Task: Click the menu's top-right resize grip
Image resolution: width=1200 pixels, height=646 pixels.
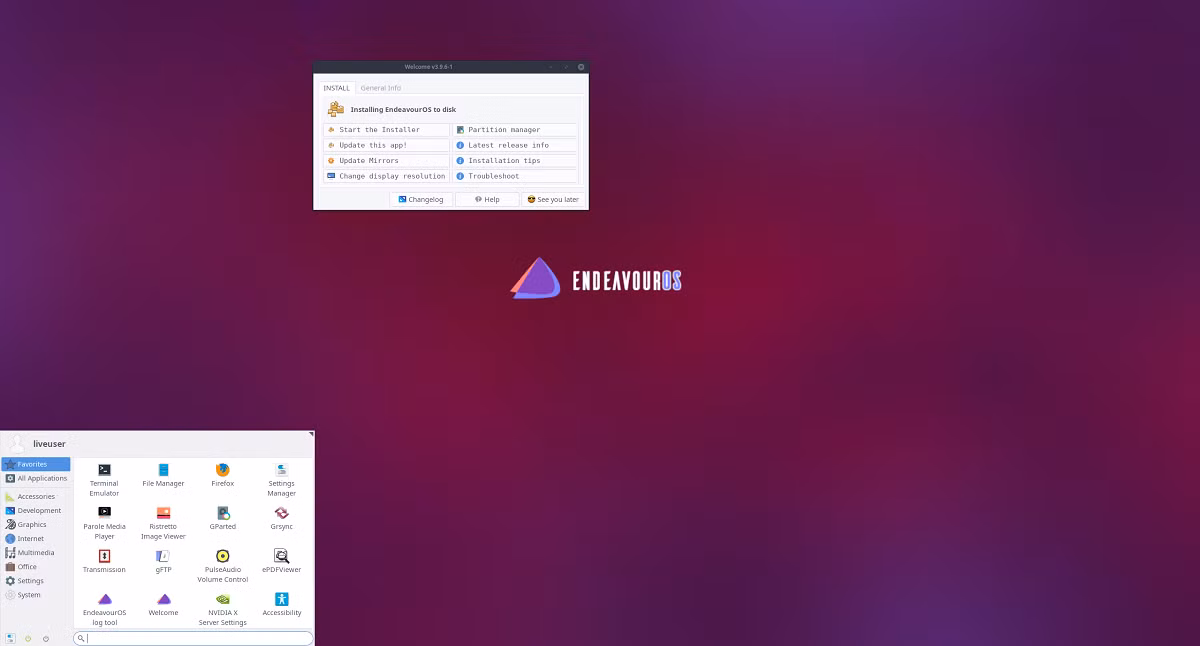Action: (x=311, y=434)
